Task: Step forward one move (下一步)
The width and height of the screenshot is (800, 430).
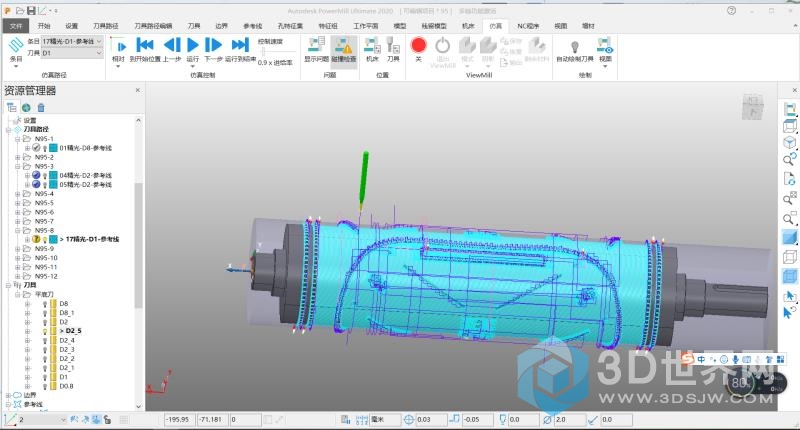Action: pos(213,45)
